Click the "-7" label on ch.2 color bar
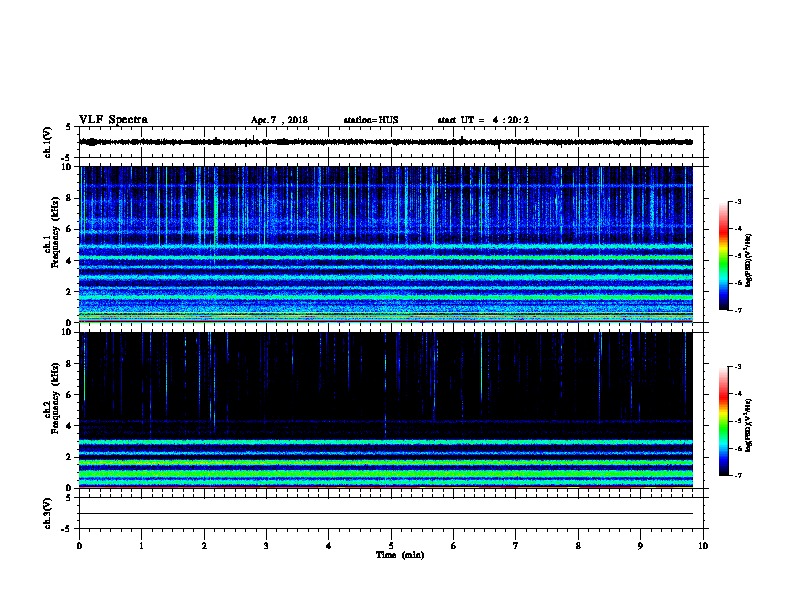The width and height of the screenshot is (792, 612). tap(737, 476)
